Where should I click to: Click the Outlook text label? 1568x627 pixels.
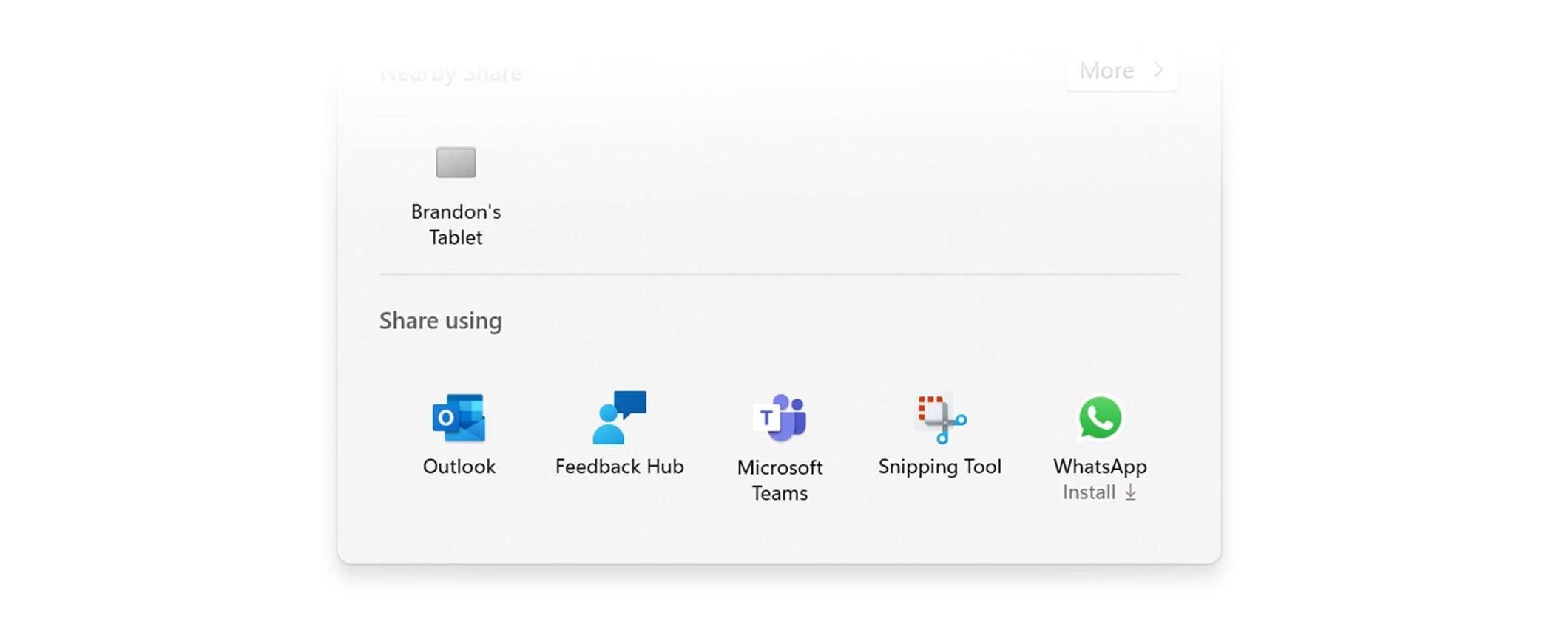click(x=459, y=467)
